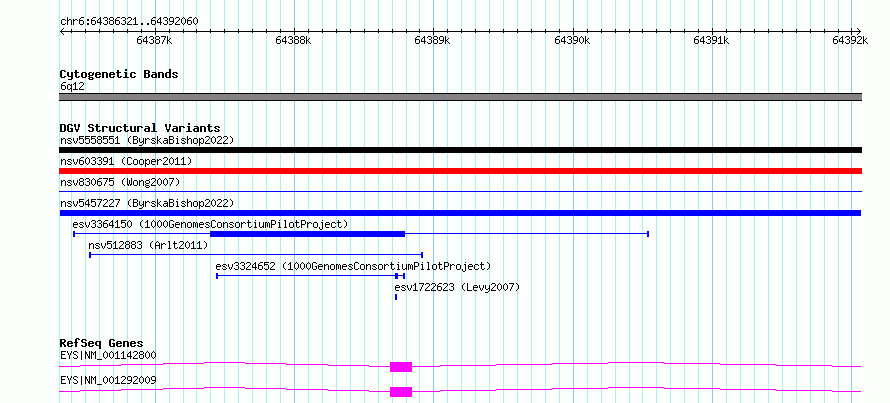
Task: Click the 6q12 band label
Action: tap(72, 87)
